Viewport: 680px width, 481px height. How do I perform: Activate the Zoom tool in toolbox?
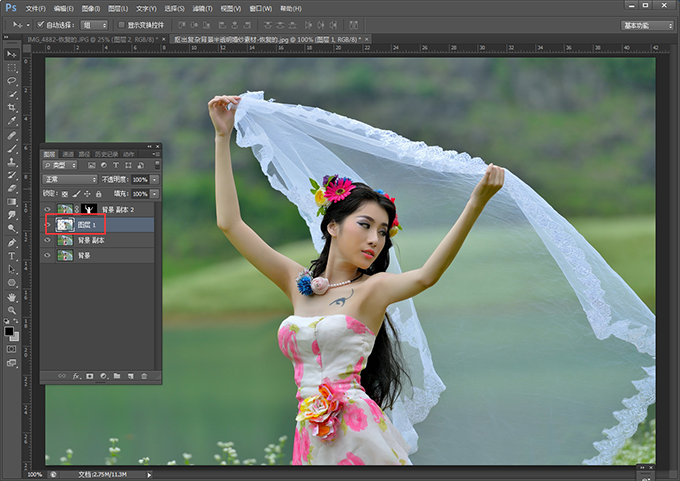(12, 310)
